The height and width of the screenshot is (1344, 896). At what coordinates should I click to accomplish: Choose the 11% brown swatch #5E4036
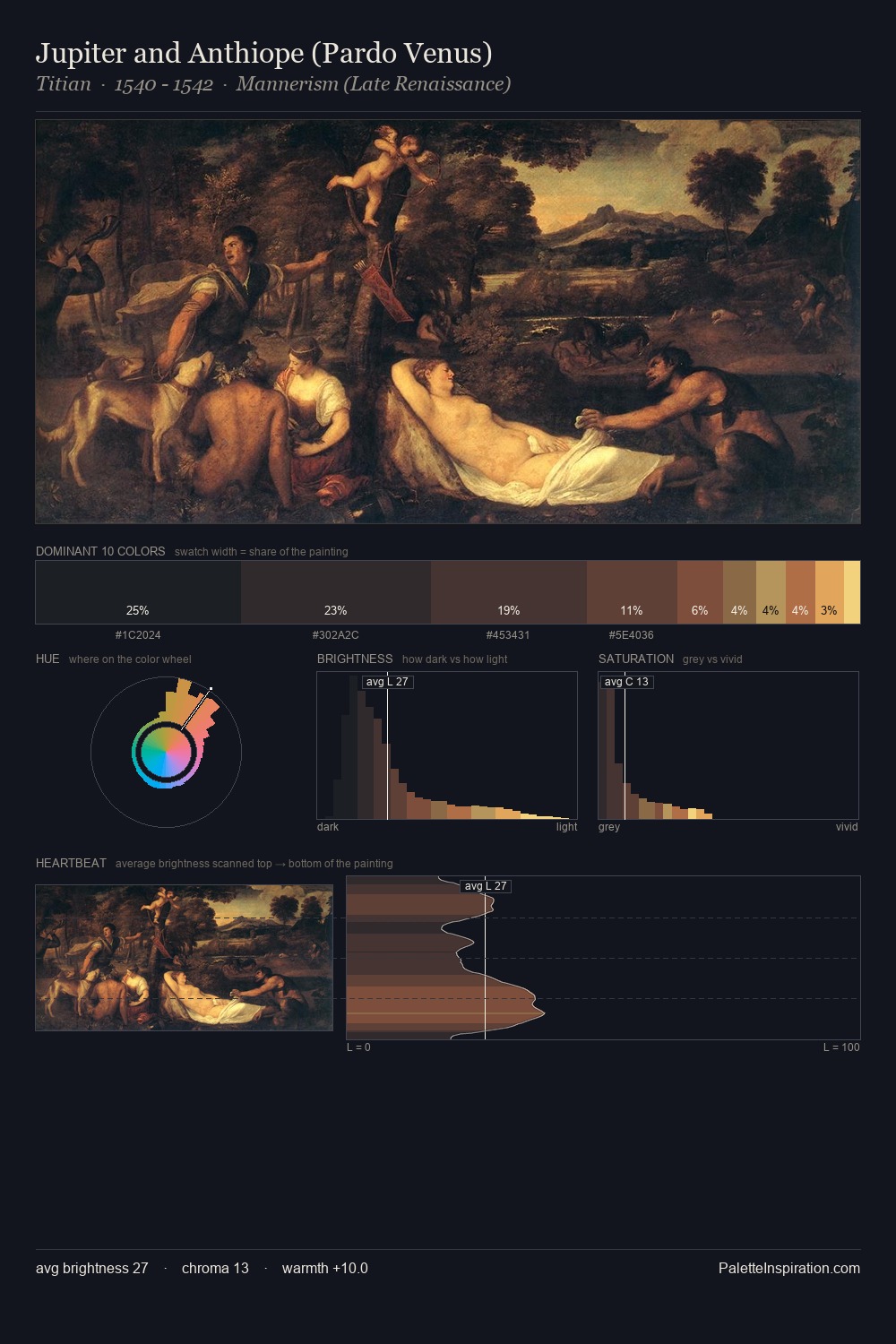[632, 592]
